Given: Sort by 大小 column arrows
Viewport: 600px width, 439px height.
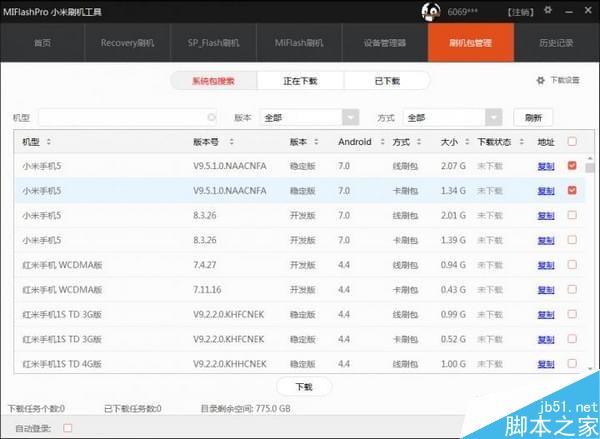Looking at the screenshot, I should coord(467,142).
